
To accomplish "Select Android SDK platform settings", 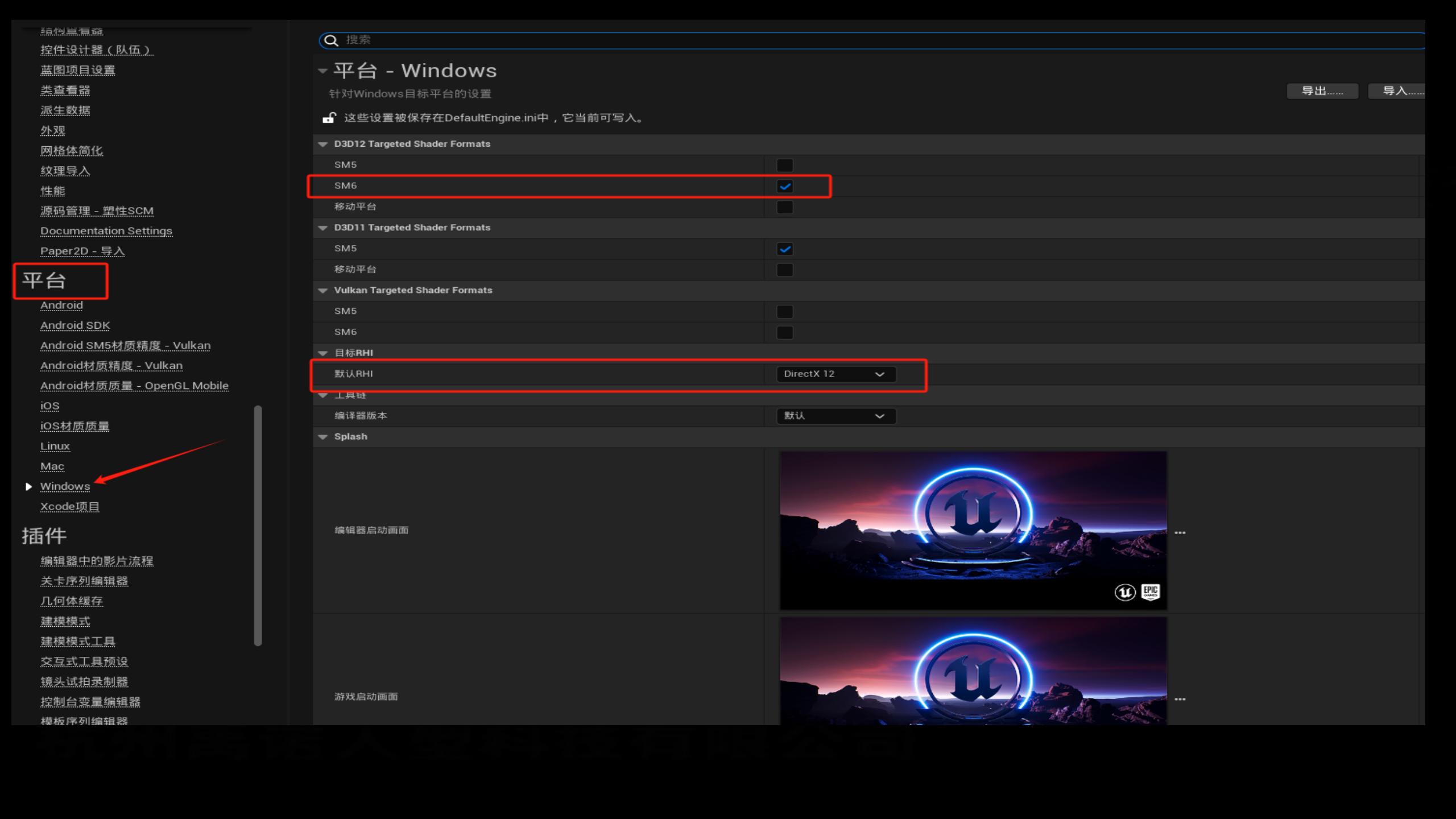I will (x=75, y=325).
